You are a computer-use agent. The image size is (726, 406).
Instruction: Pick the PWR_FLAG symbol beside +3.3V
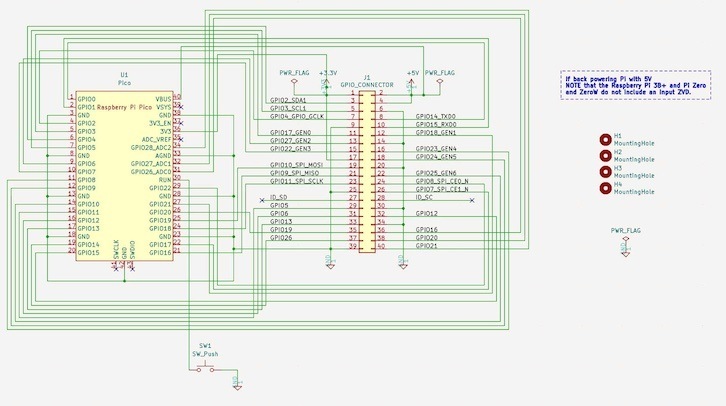click(x=294, y=82)
